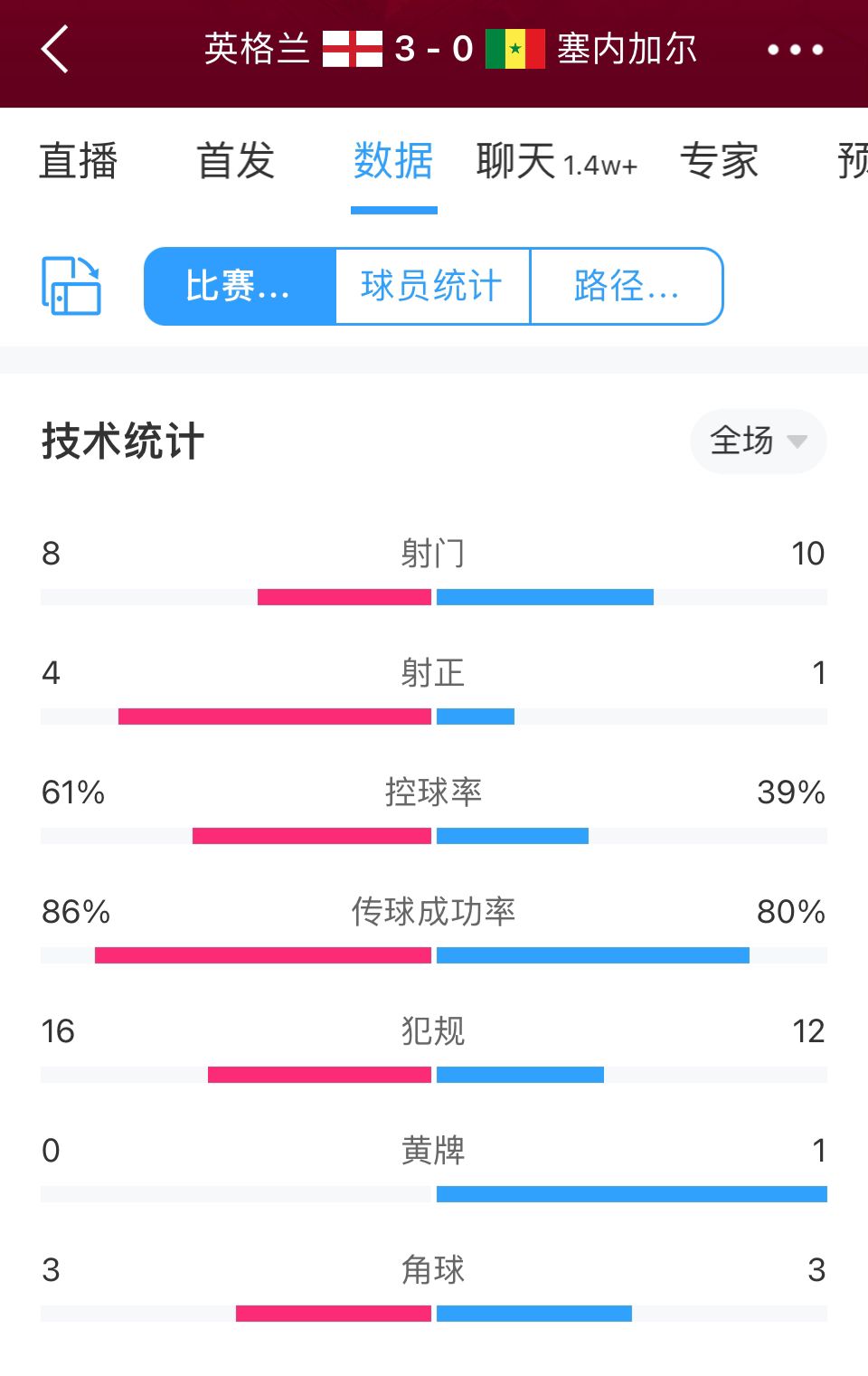Open the three-dot more options menu
The image size is (868, 1376).
pos(796,50)
